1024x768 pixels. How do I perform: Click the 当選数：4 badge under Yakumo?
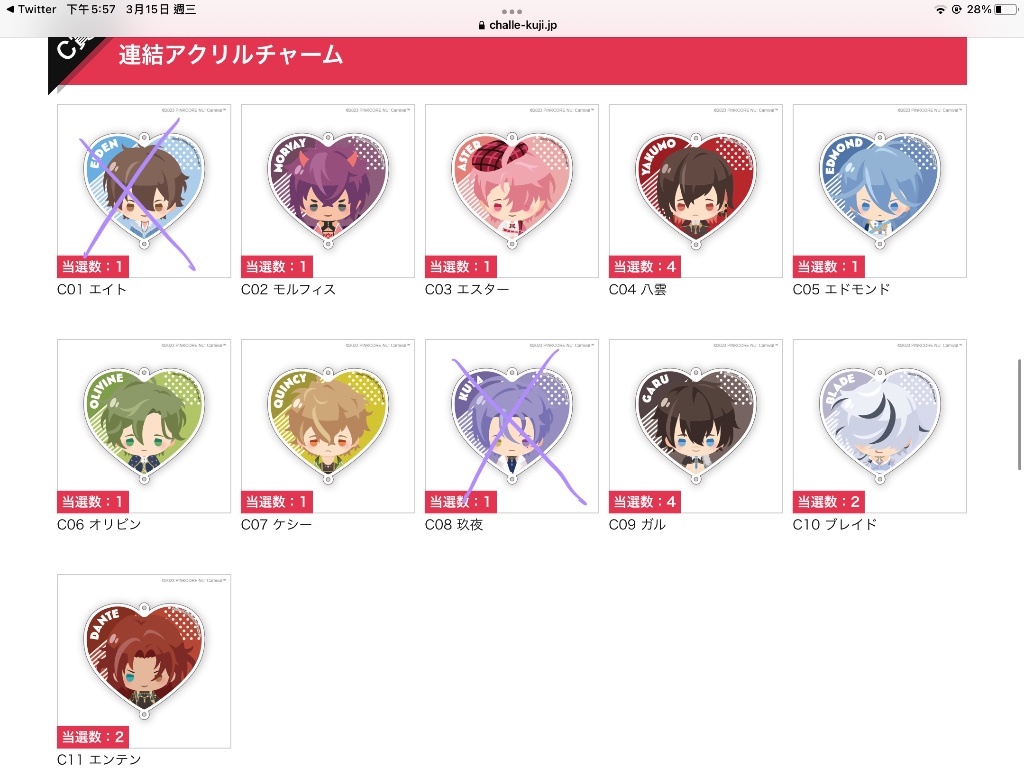pyautogui.click(x=645, y=266)
